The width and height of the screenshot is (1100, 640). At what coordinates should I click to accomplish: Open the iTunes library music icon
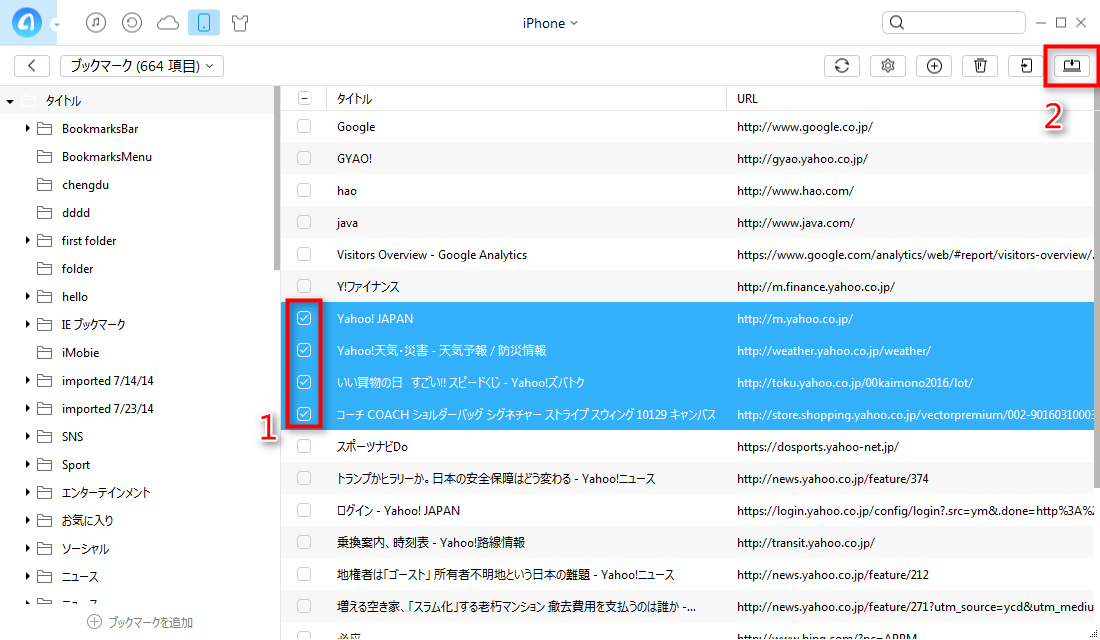(96, 22)
